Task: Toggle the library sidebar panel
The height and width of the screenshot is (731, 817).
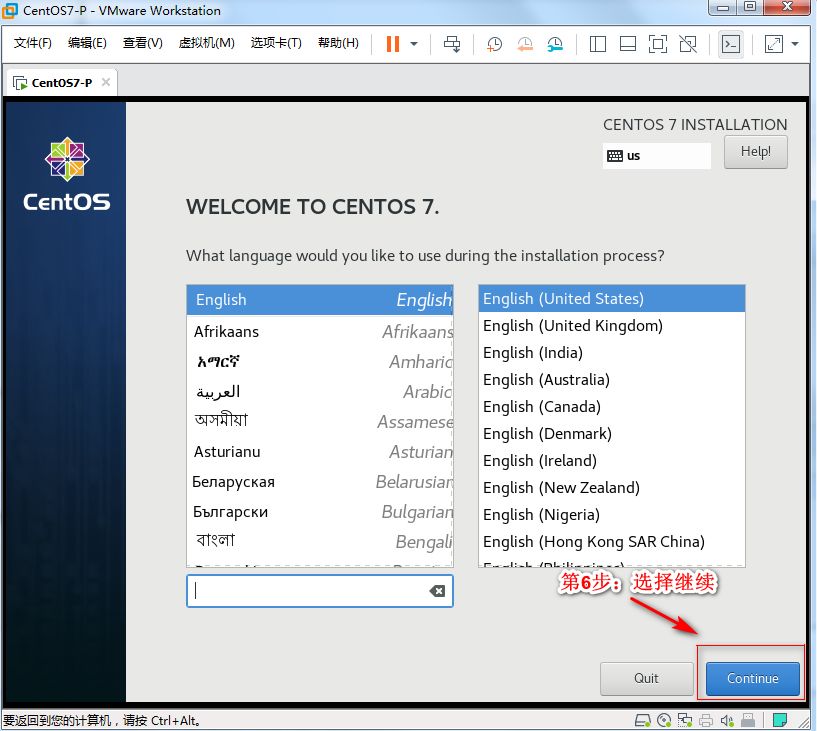Action: [597, 44]
